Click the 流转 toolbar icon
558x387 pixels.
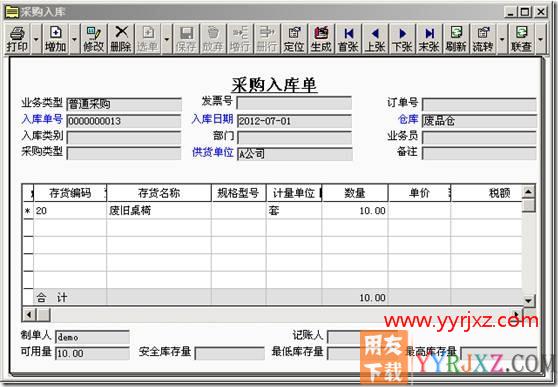[483, 39]
